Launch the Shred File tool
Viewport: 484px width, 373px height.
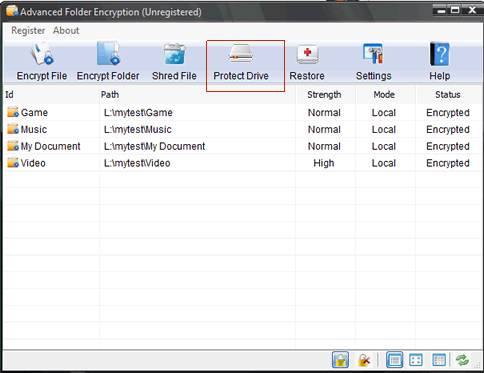[x=174, y=62]
